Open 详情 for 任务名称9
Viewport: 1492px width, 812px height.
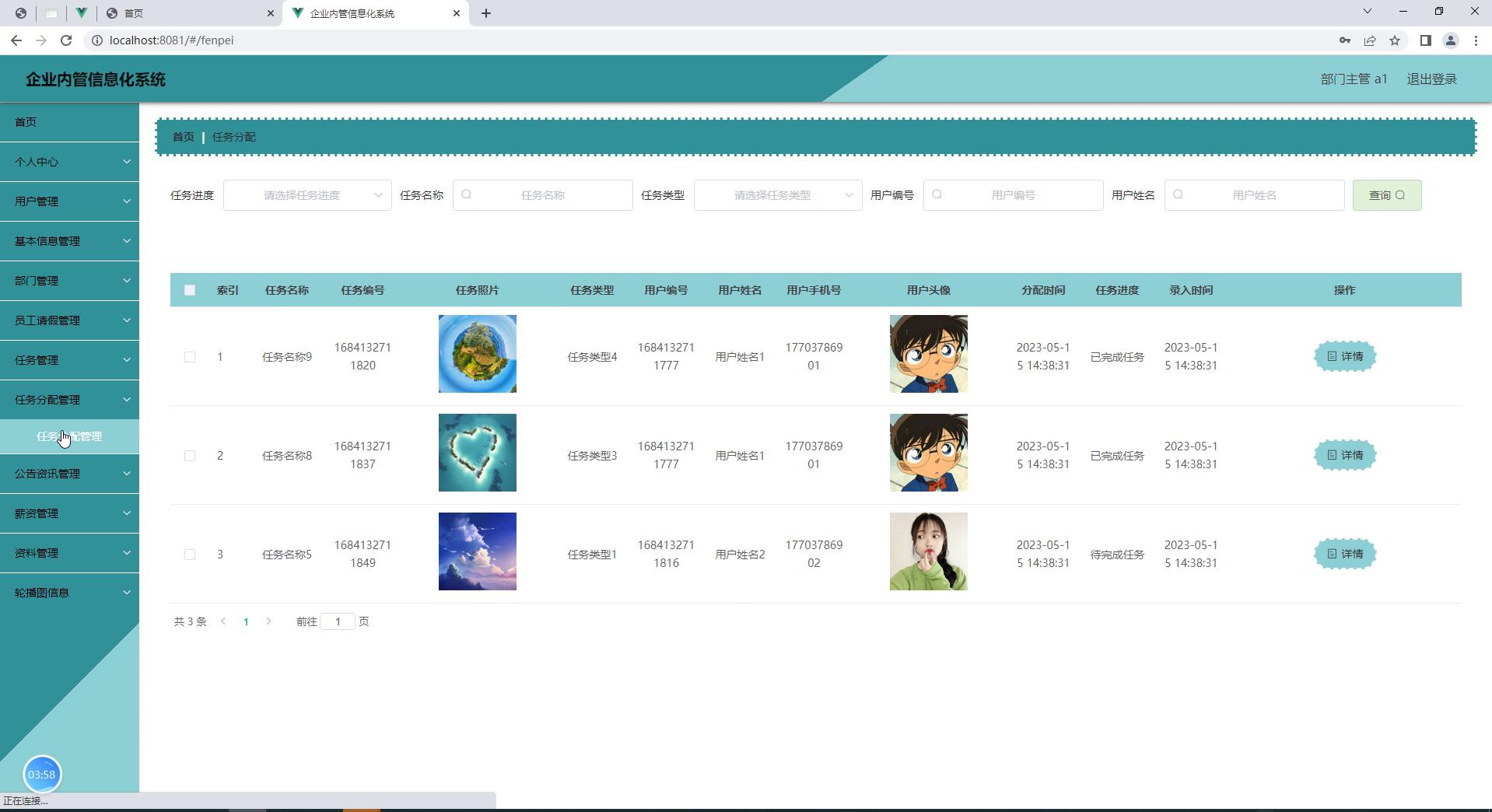[1345, 356]
